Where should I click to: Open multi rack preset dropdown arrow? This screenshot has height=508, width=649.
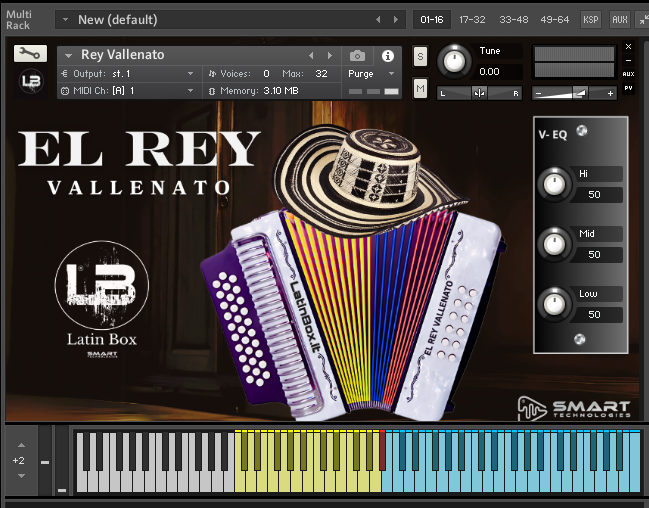pyautogui.click(x=65, y=19)
